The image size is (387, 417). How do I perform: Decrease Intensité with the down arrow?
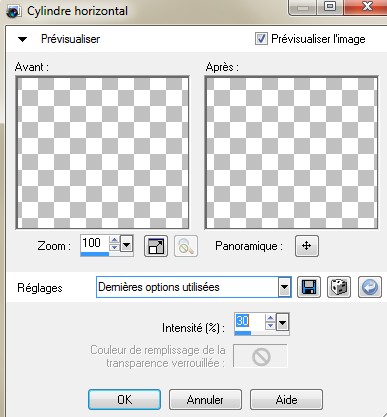tap(270, 326)
